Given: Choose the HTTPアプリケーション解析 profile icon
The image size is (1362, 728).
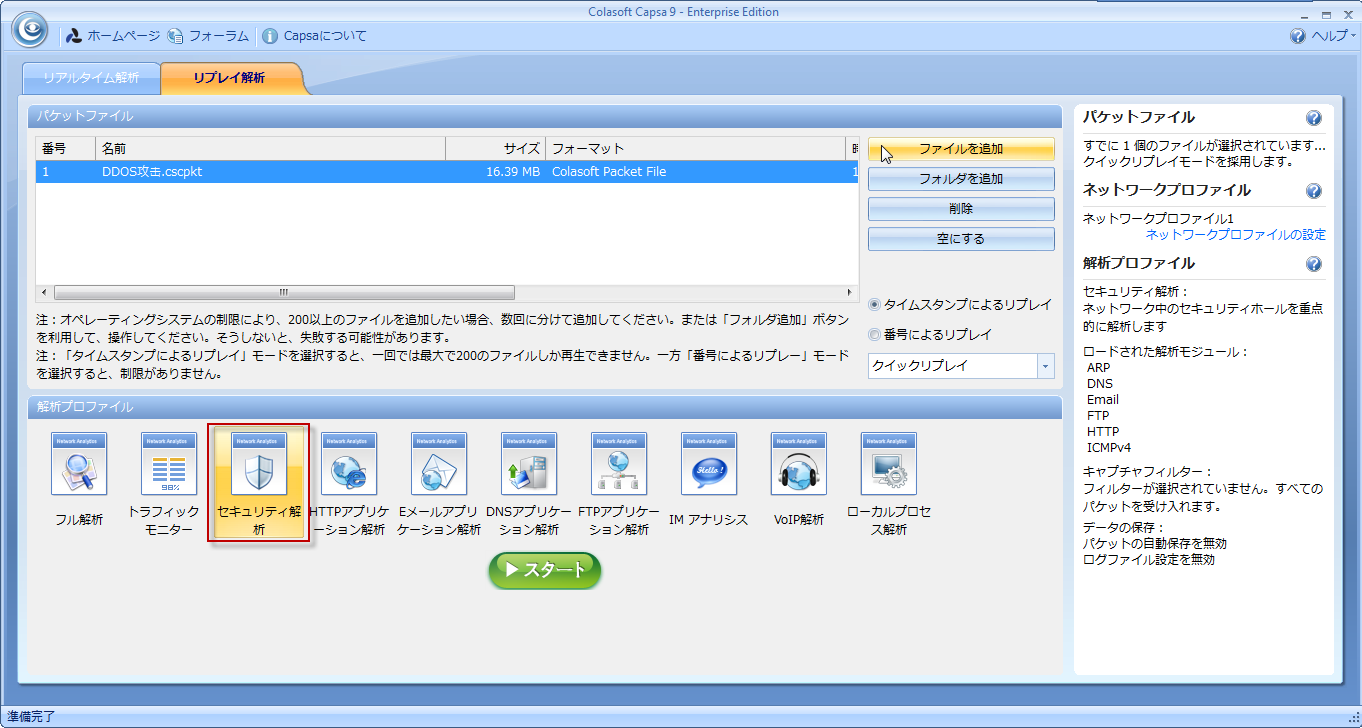Looking at the screenshot, I should (x=348, y=465).
